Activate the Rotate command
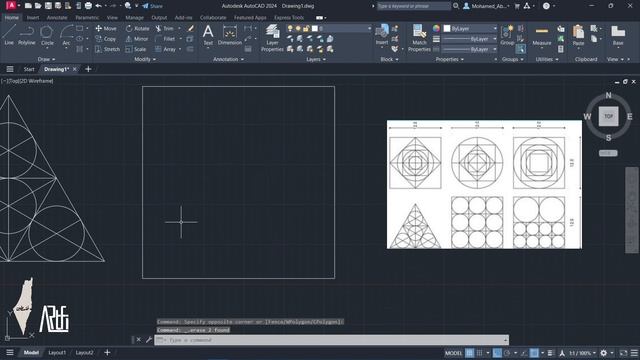 point(138,29)
